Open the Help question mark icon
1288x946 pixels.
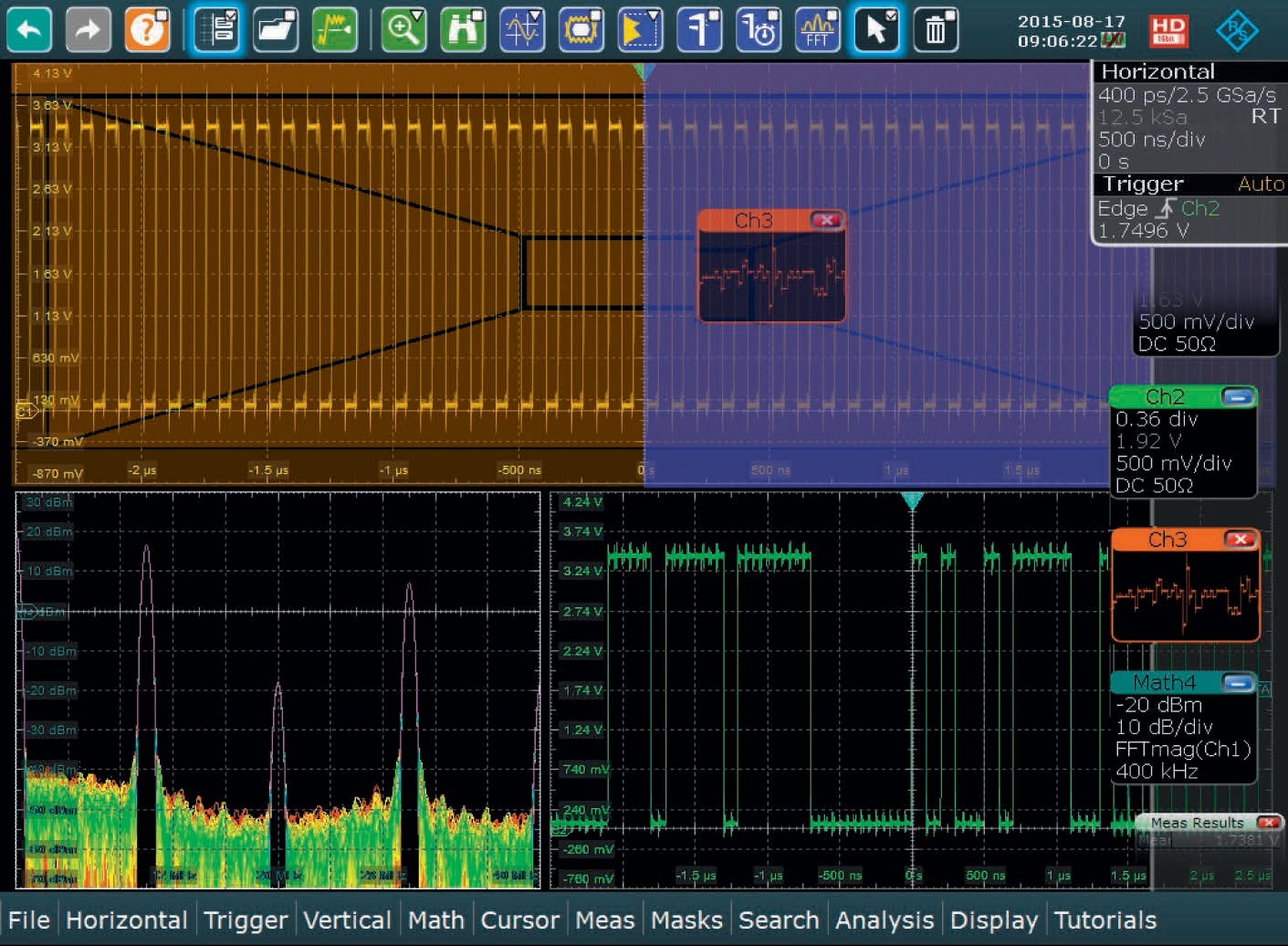point(148,29)
